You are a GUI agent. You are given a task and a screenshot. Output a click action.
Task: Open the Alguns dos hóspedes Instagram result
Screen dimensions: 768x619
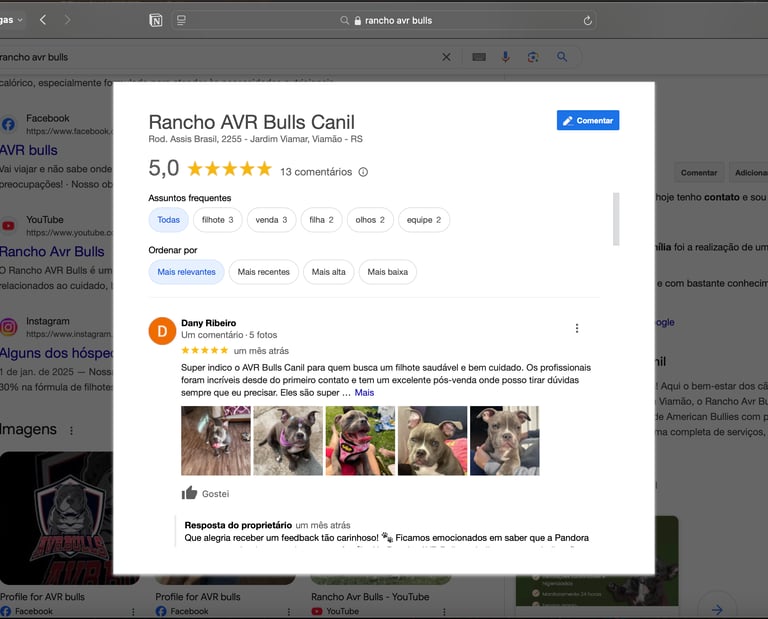pos(57,353)
